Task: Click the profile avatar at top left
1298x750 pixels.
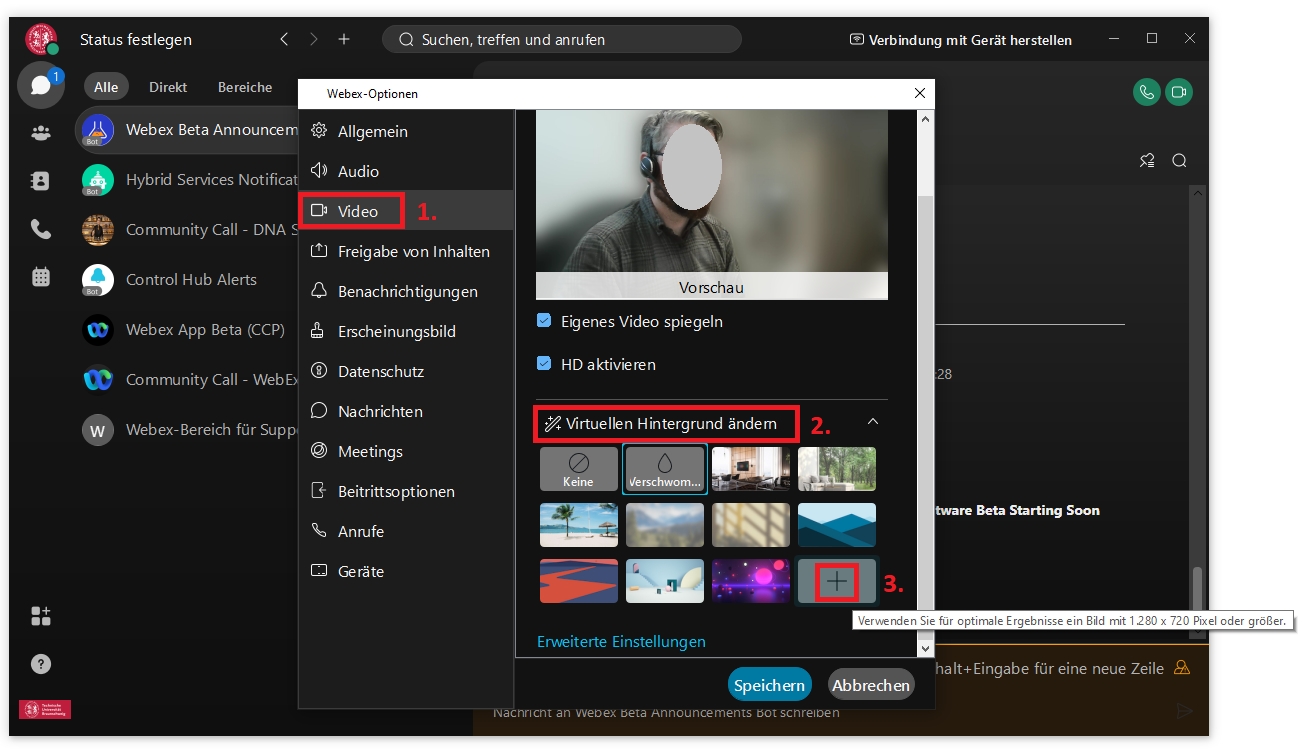Action: [x=41, y=39]
